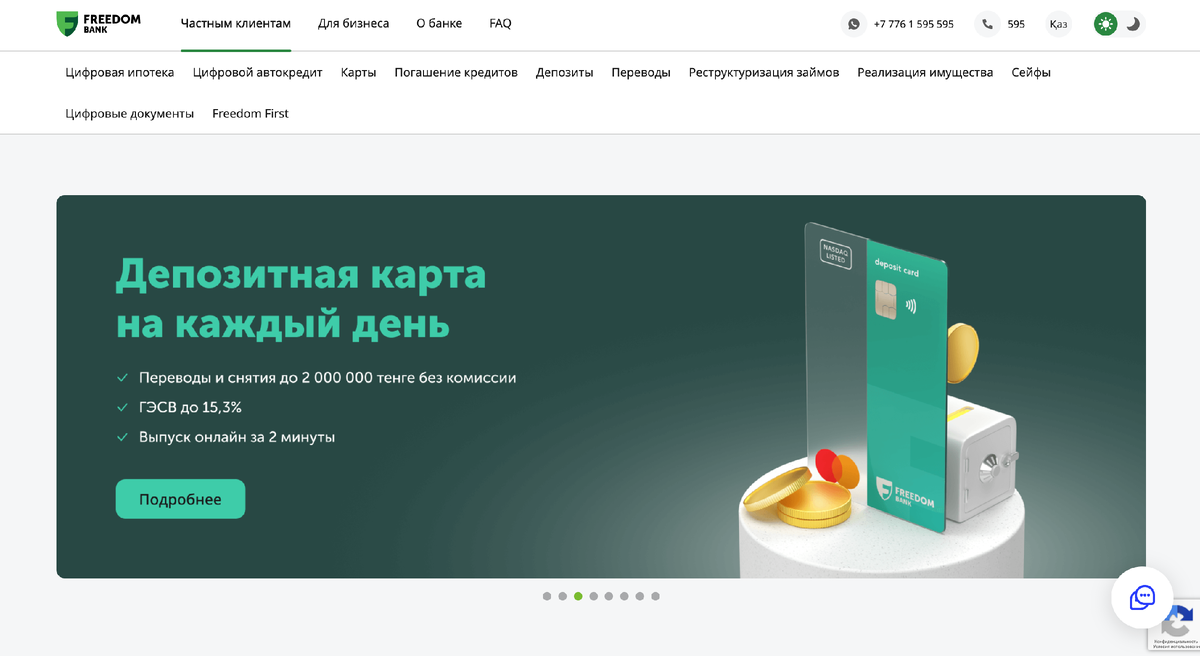
Task: Open the Сейфы page
Action: pyautogui.click(x=1031, y=72)
